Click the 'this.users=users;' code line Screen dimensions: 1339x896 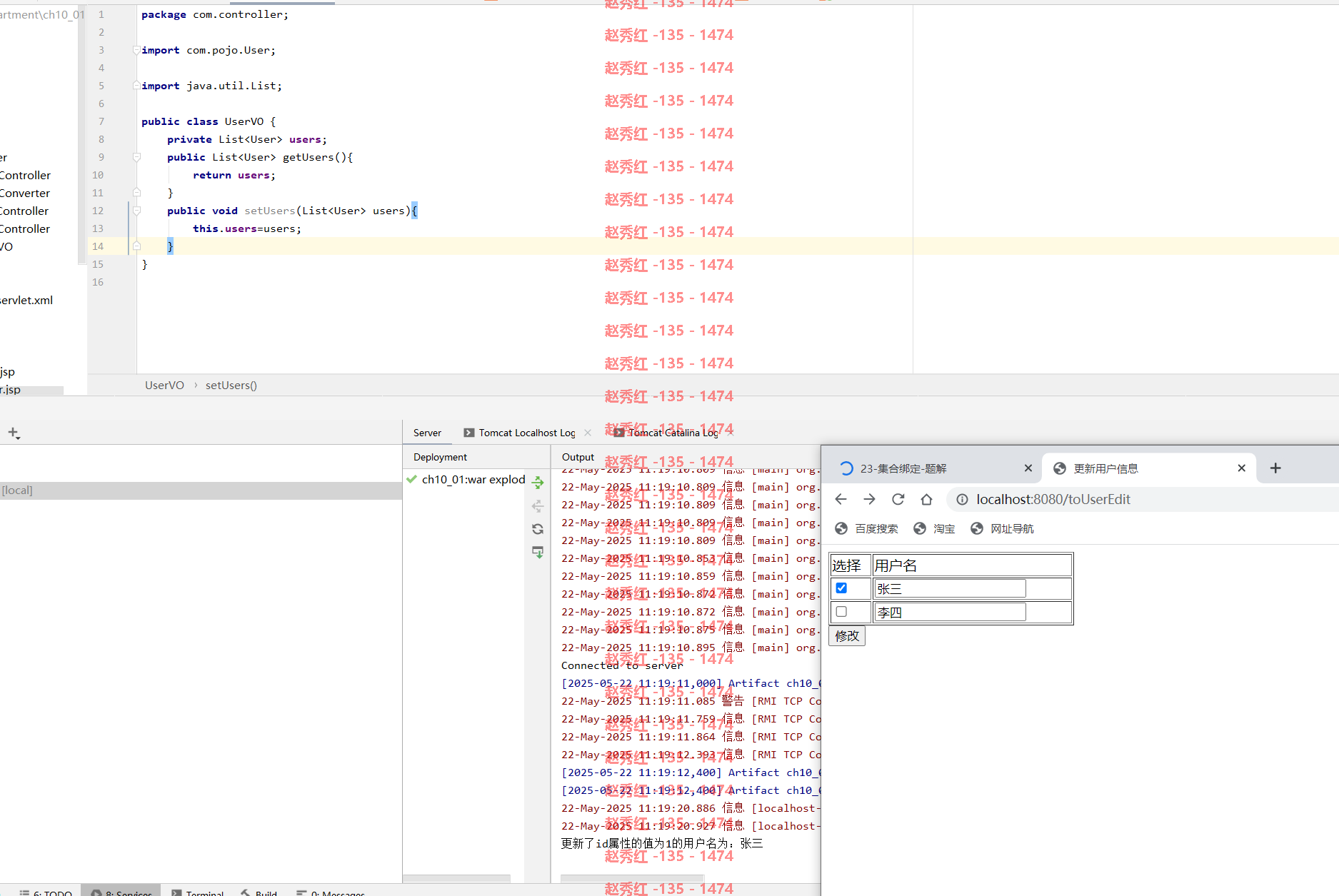pos(247,228)
